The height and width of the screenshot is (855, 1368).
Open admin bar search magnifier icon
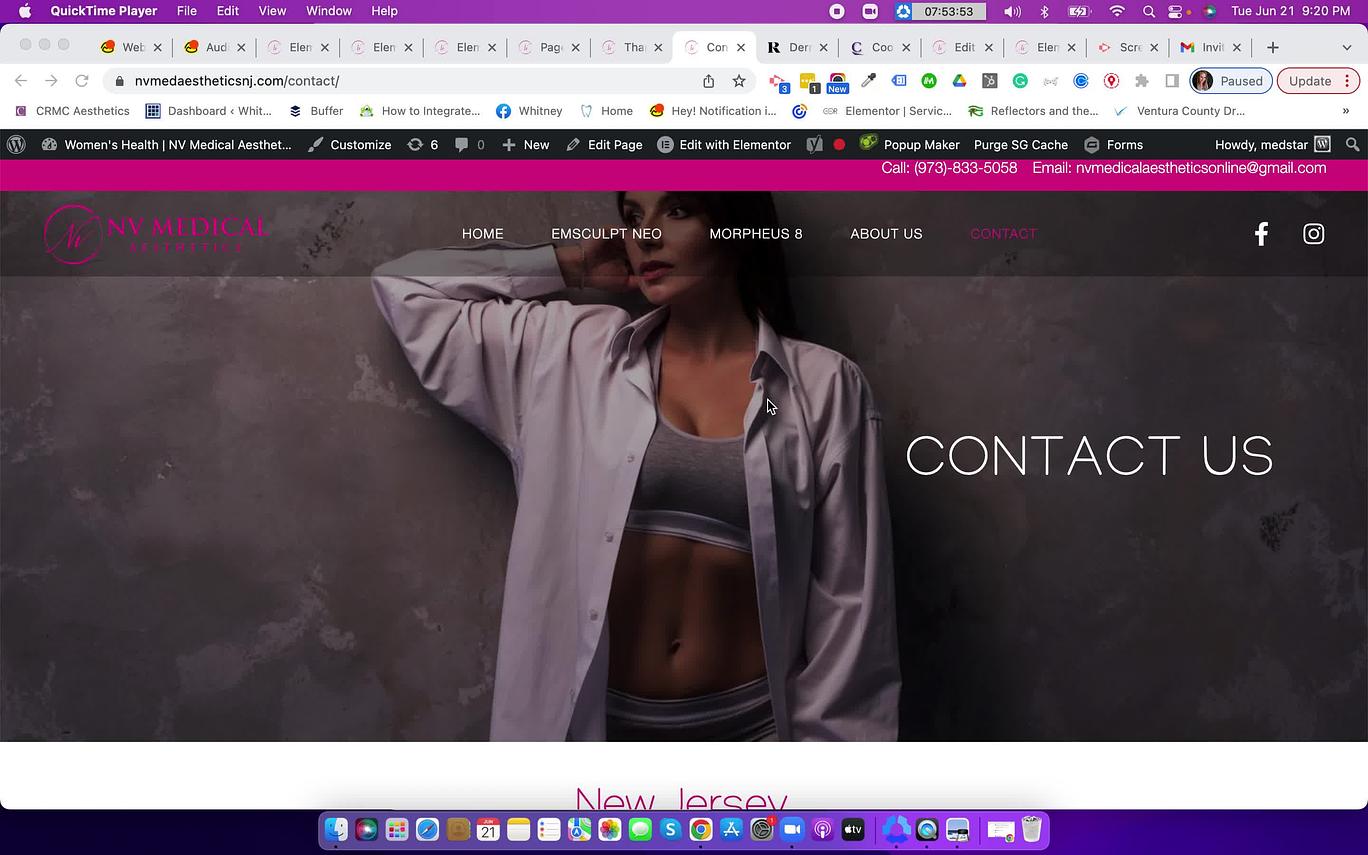pyautogui.click(x=1353, y=145)
